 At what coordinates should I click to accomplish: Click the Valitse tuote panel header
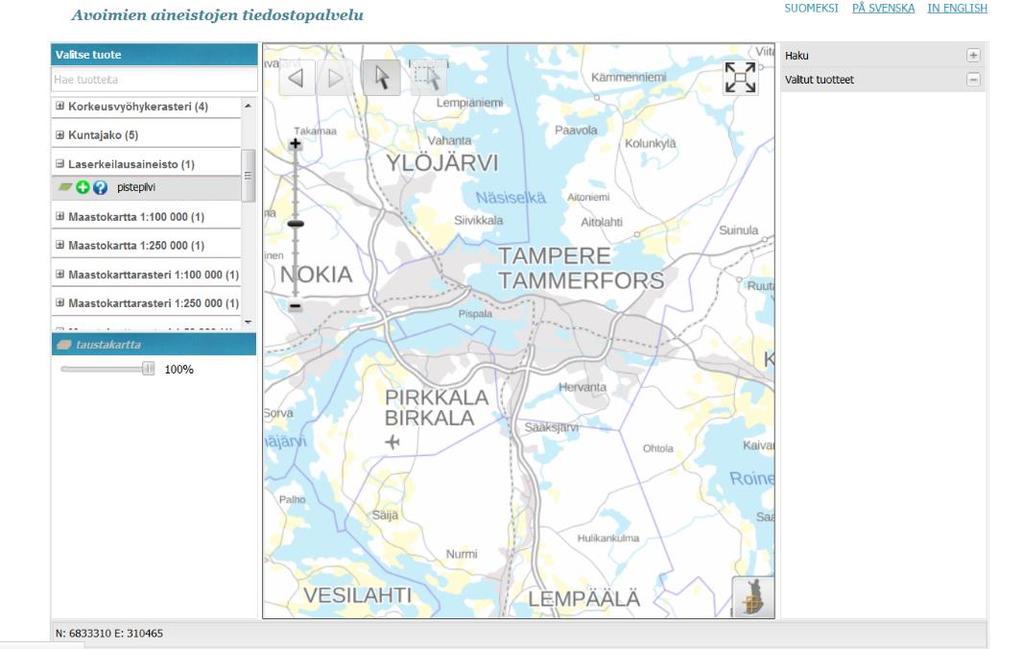[154, 55]
